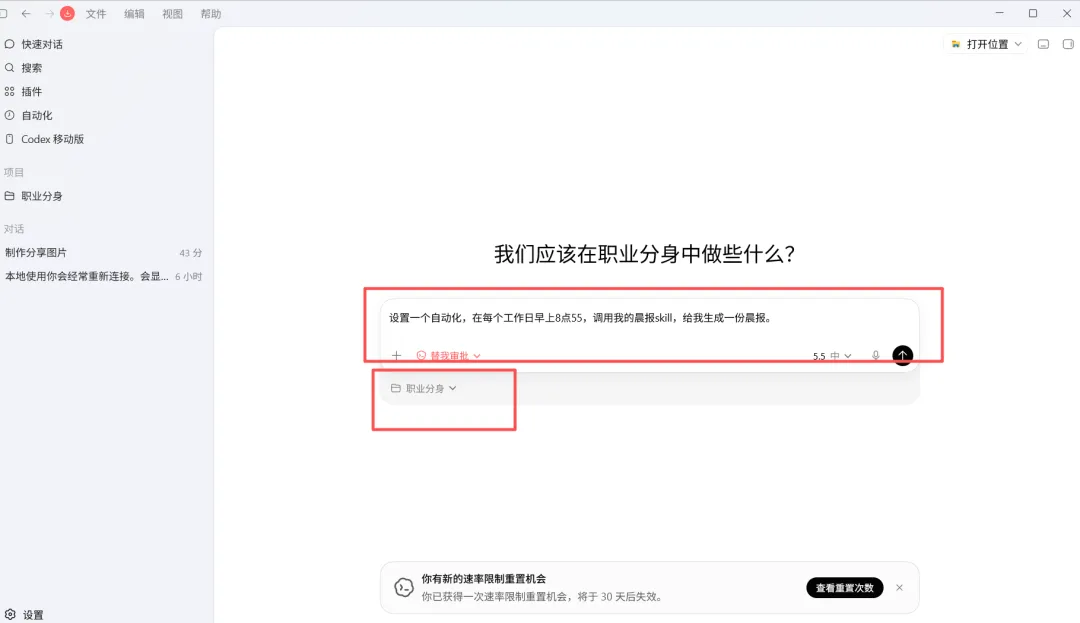1080x623 pixels.
Task: Click the 你有新的速率限制重置机会 banner title
Action: click(x=484, y=579)
